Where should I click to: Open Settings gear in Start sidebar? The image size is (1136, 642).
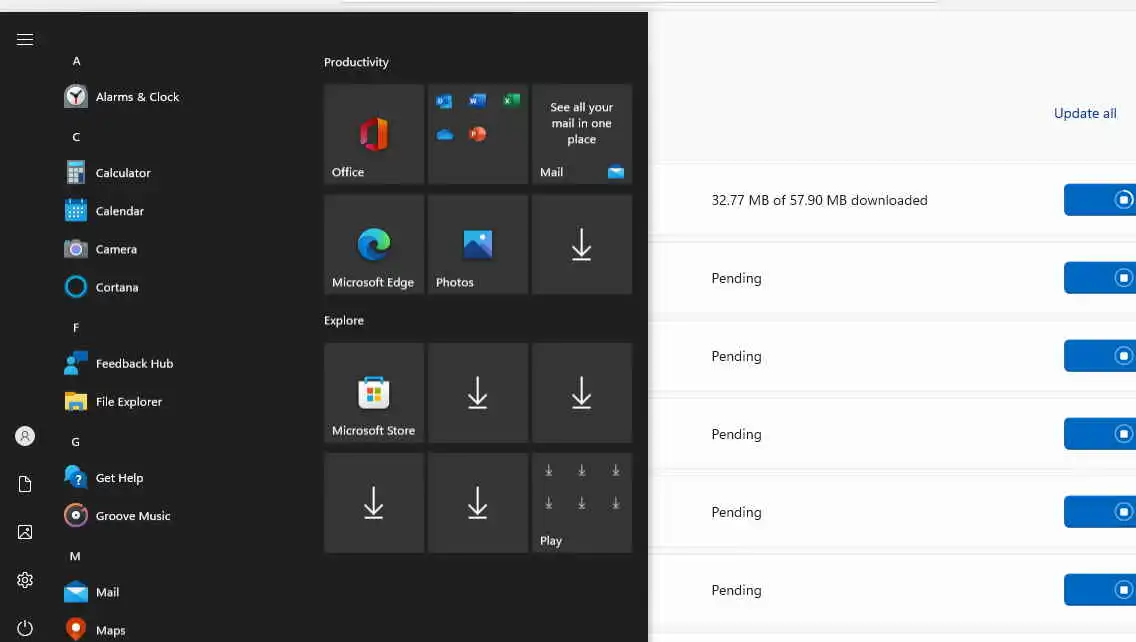click(x=25, y=580)
